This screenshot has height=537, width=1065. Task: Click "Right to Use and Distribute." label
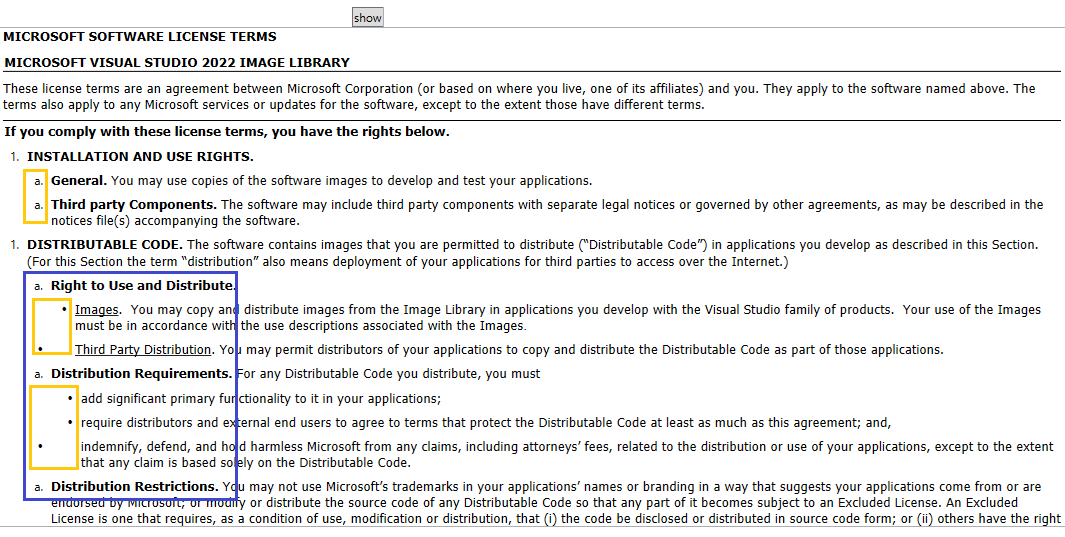(143, 285)
